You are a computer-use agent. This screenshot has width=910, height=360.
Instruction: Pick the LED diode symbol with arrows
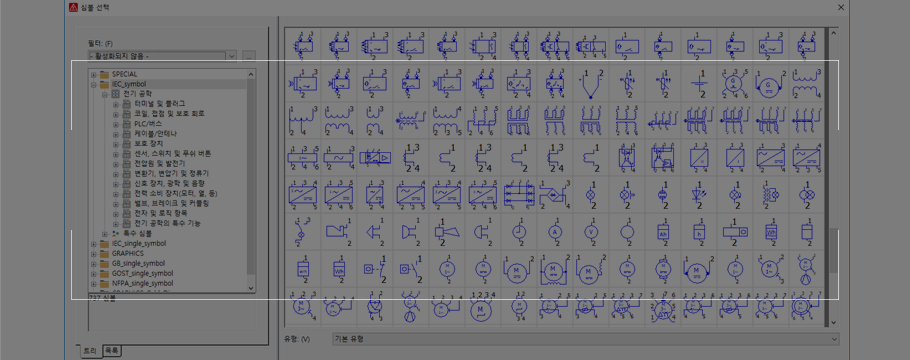[x=699, y=195]
